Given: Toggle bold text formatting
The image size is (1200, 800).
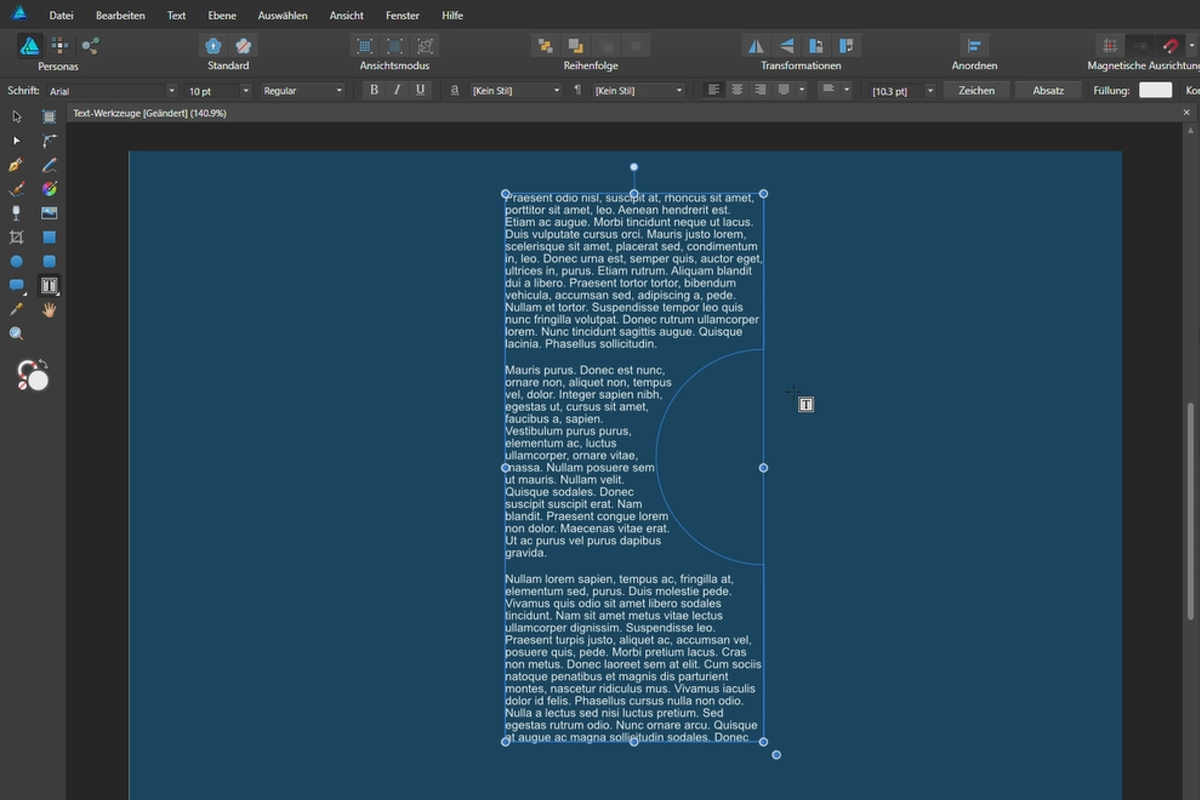Looking at the screenshot, I should pos(374,90).
